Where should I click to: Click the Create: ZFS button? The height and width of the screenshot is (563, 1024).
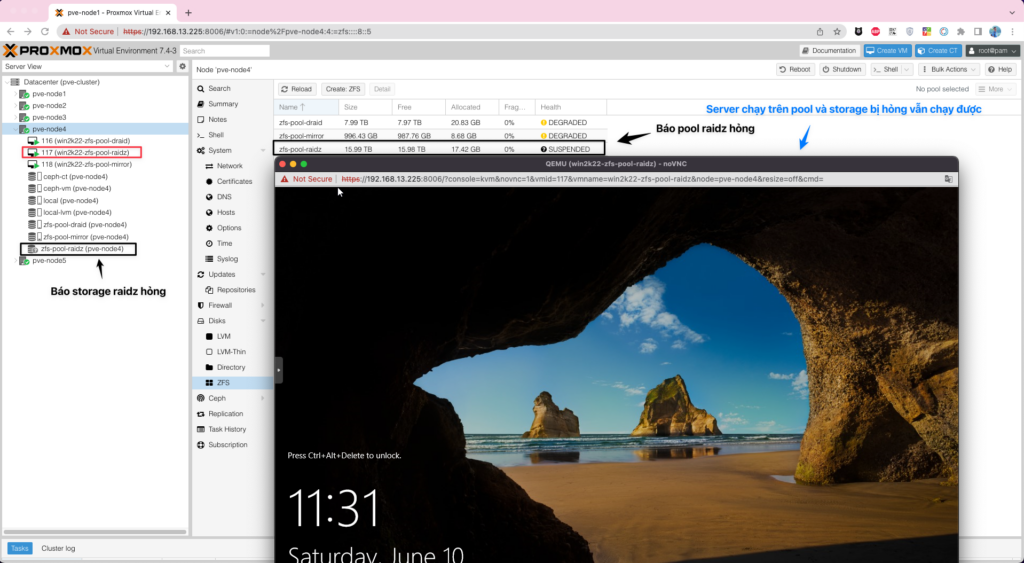tap(343, 89)
